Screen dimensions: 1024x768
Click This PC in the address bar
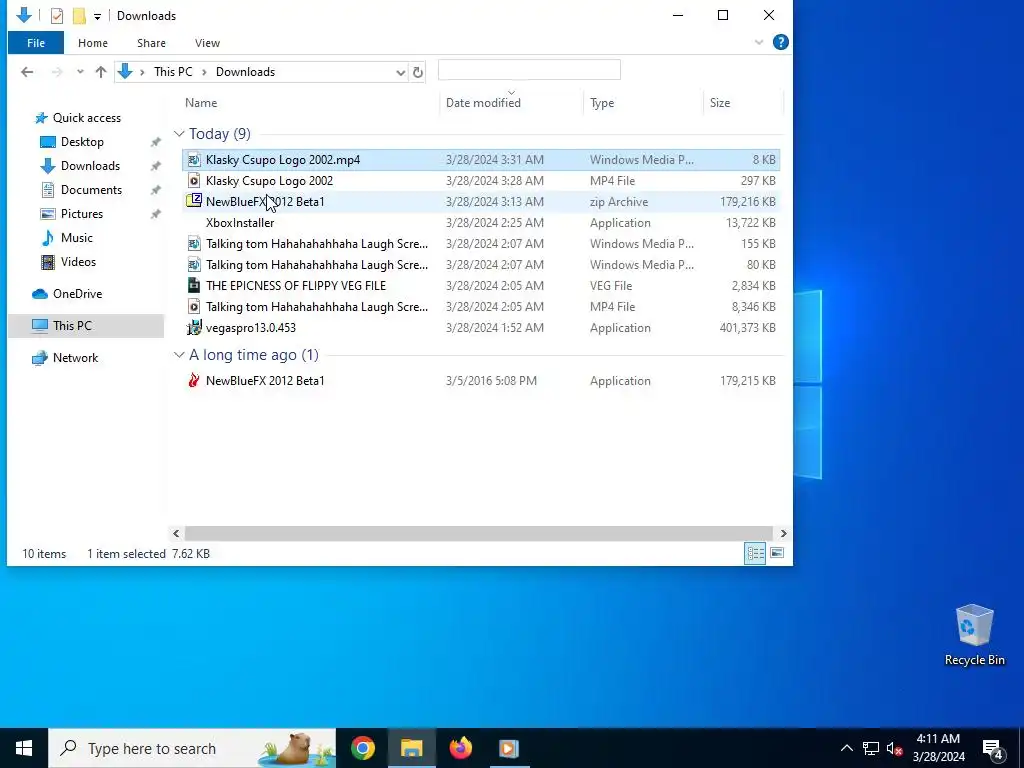coord(173,72)
